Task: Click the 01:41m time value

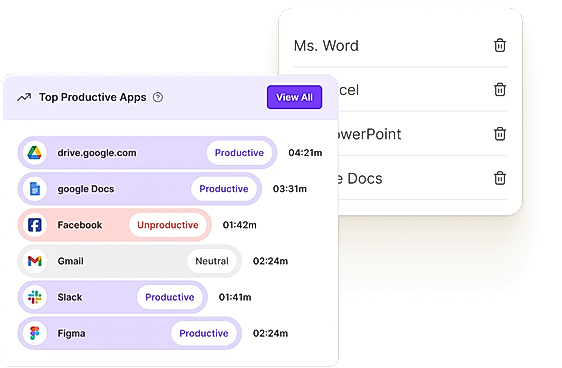Action: 235,297
